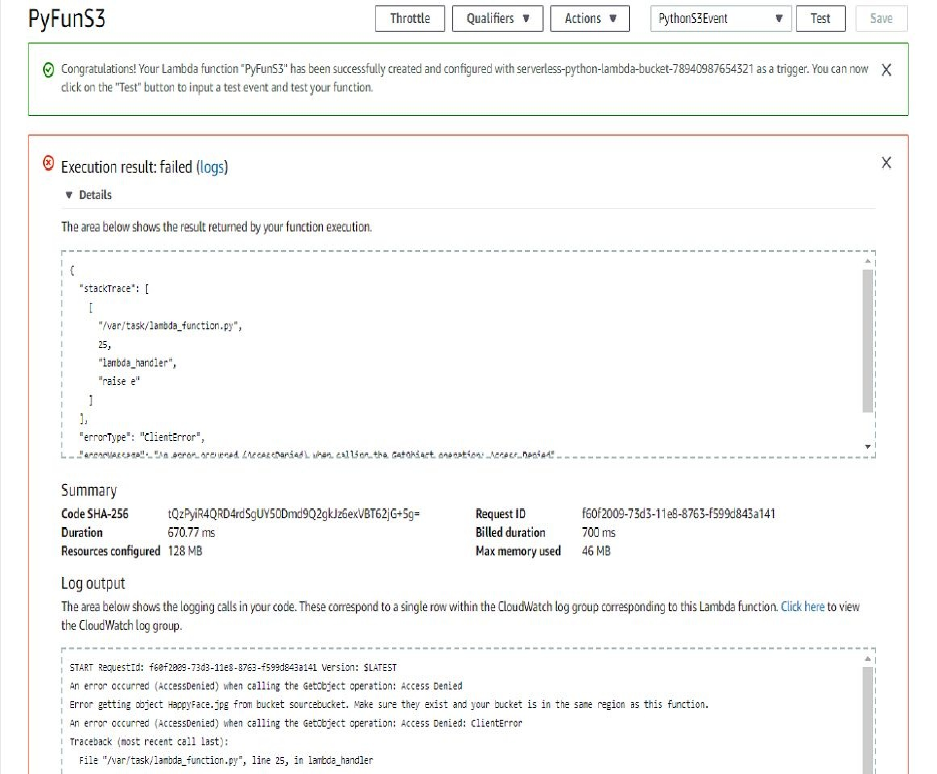Click the PyFunS3 function title
The image size is (937, 774).
point(66,19)
